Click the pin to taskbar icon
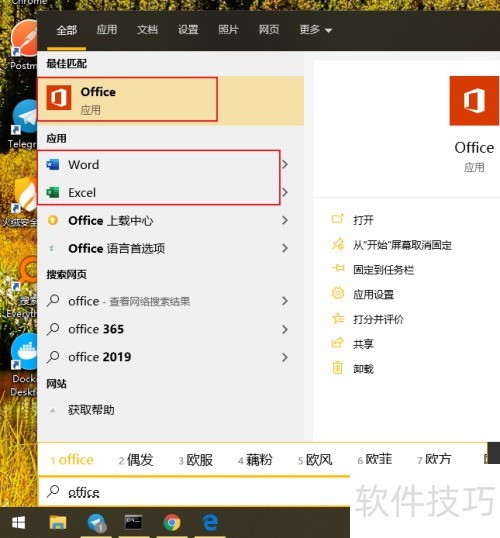Viewport: 500px width, 538px height. click(x=338, y=269)
